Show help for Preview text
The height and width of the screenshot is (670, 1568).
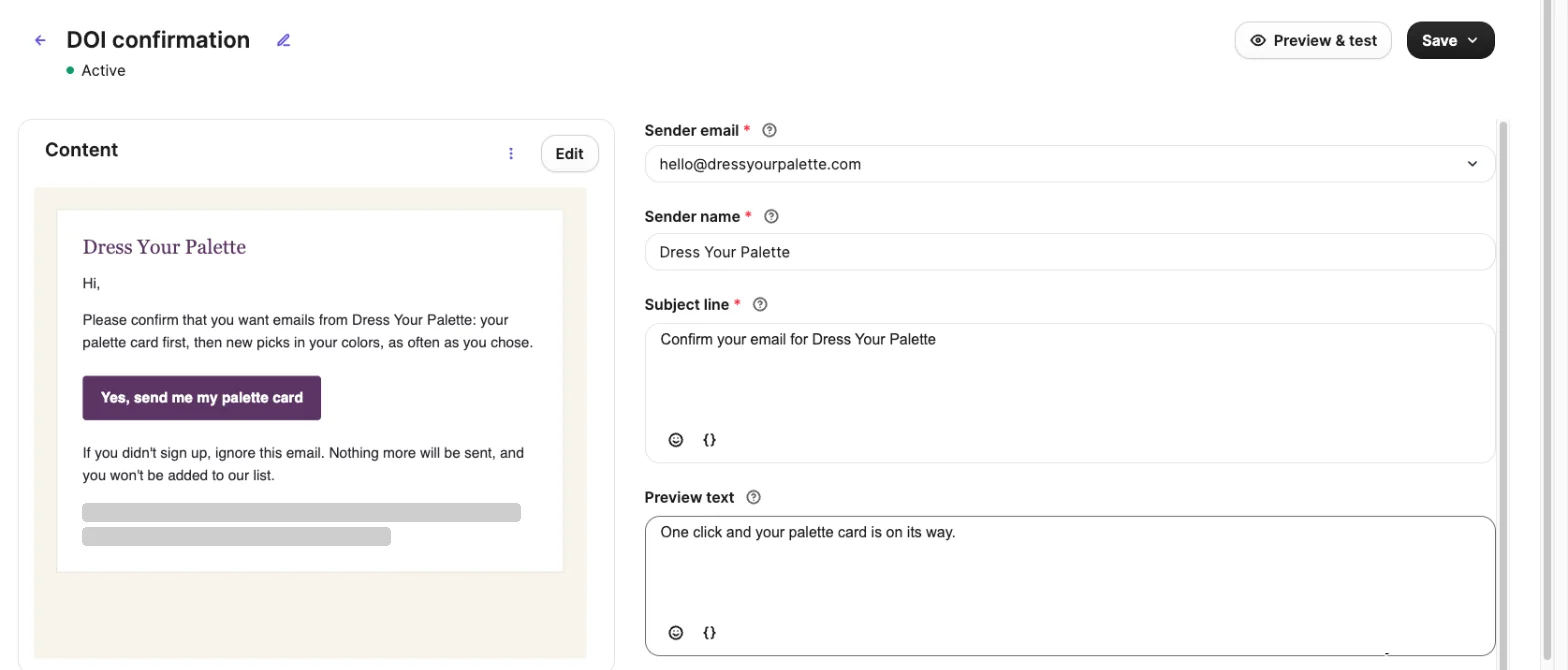click(754, 497)
